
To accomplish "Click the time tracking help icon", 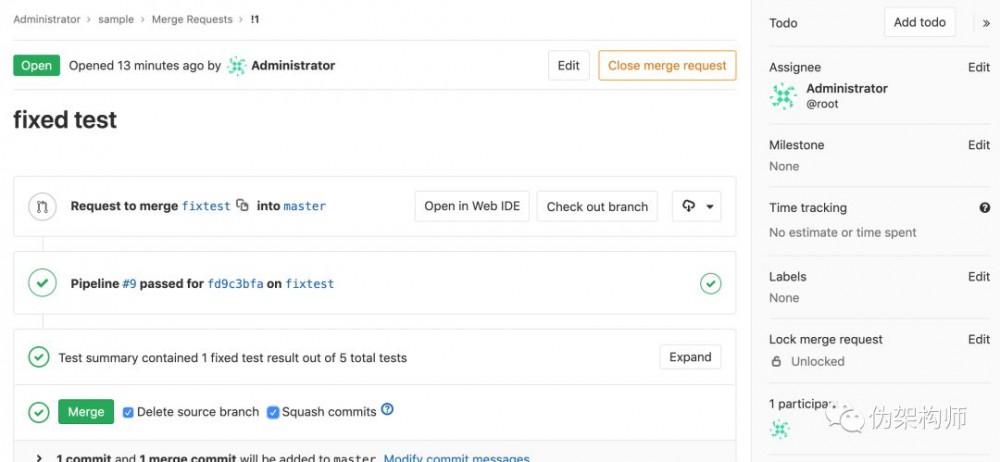I will (984, 208).
